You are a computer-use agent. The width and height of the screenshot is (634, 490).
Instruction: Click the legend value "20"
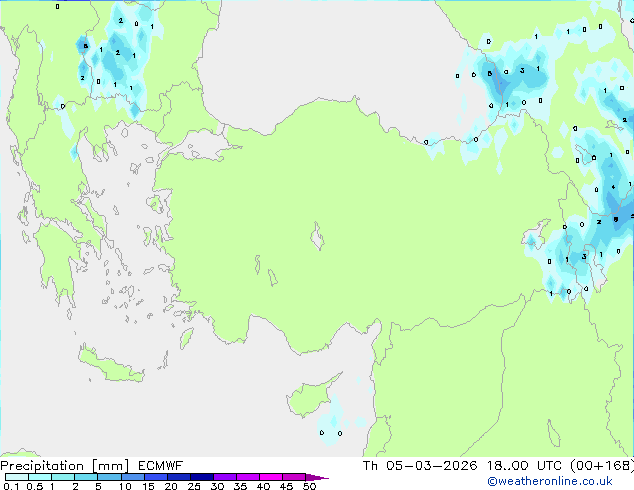tap(171, 486)
